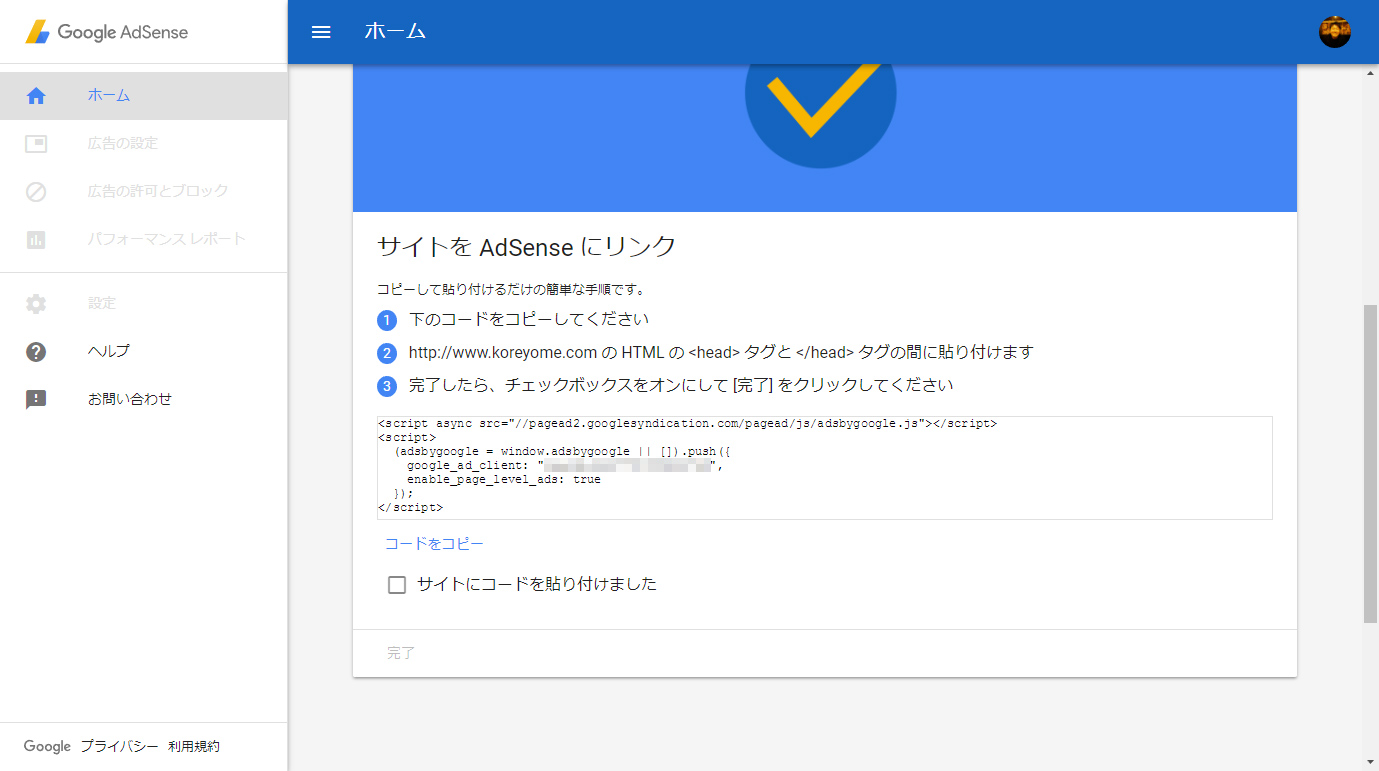Click the home icon in sidebar
This screenshot has height=771, width=1379.
36,96
